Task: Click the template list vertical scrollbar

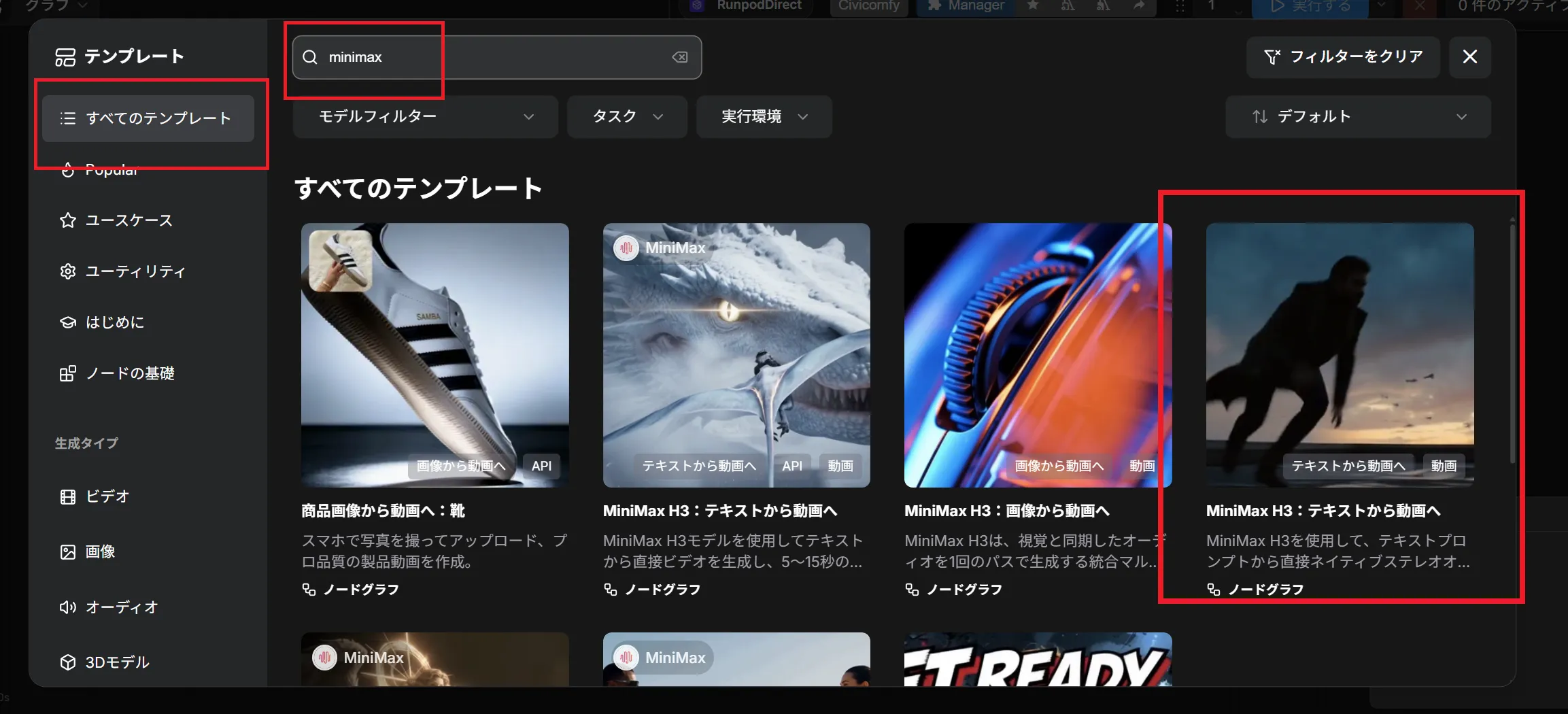Action: coord(1512,343)
